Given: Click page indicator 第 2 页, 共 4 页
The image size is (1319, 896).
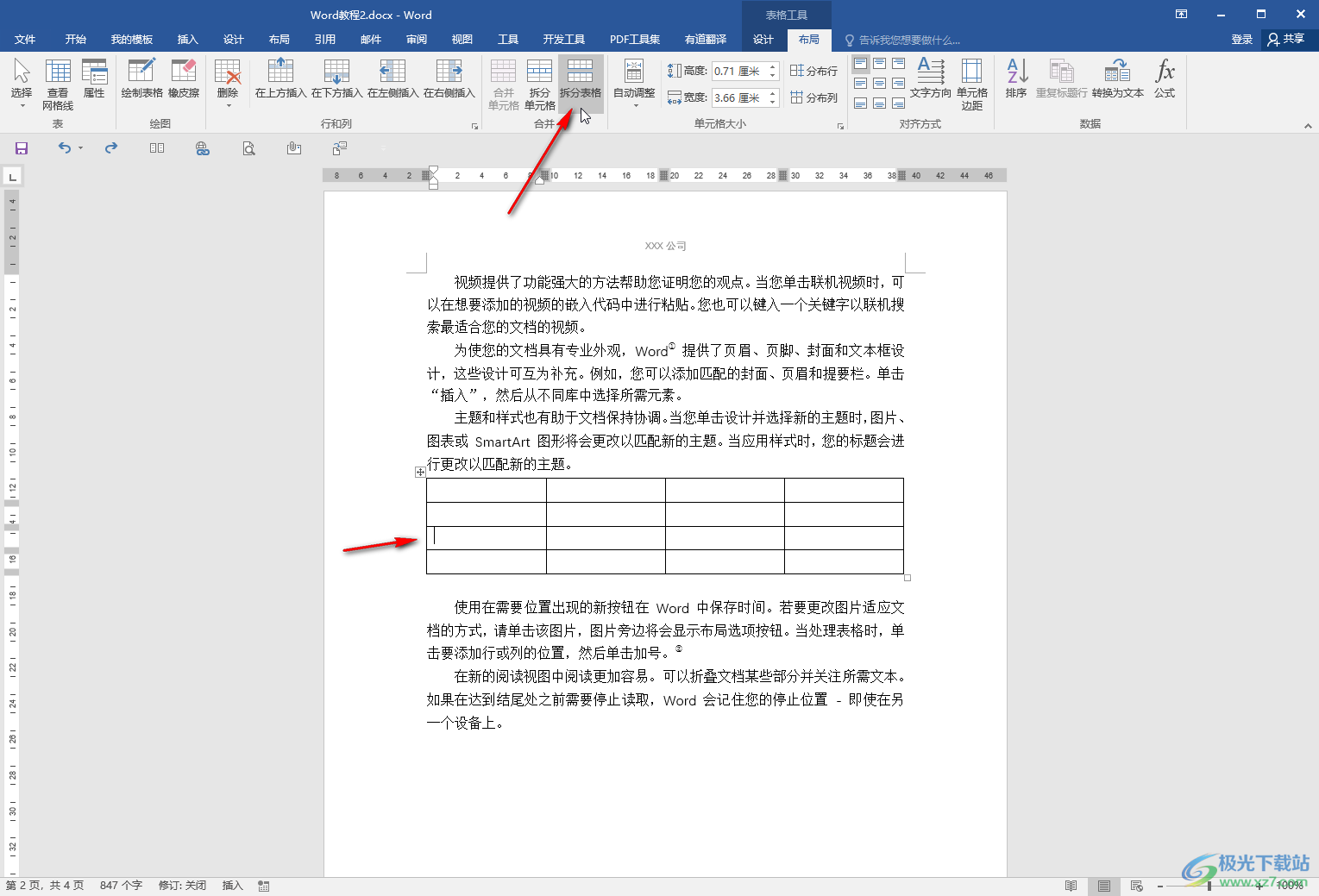Looking at the screenshot, I should point(45,886).
